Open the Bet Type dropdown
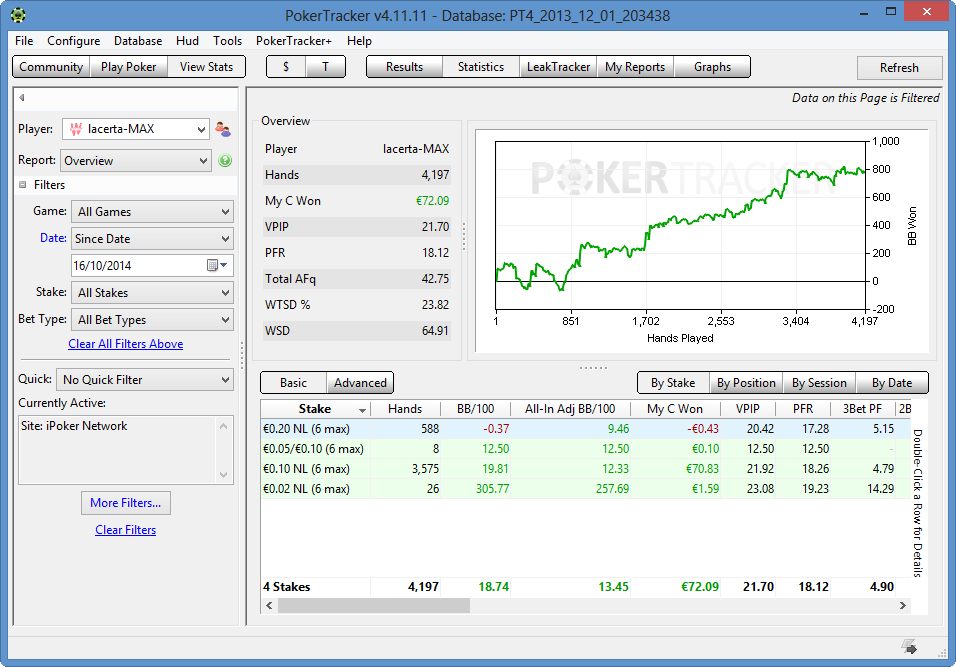This screenshot has width=956, height=667. coord(152,320)
